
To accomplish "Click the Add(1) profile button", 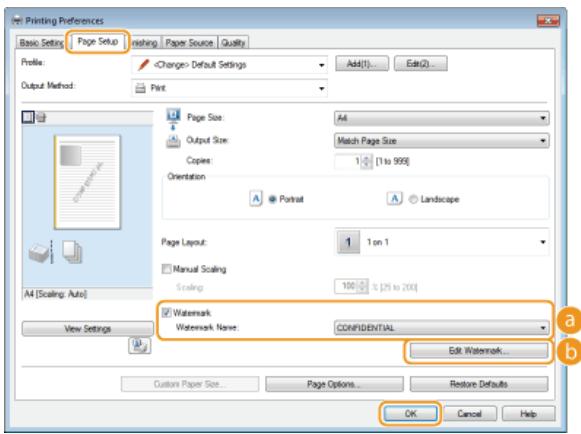I will tap(362, 64).
